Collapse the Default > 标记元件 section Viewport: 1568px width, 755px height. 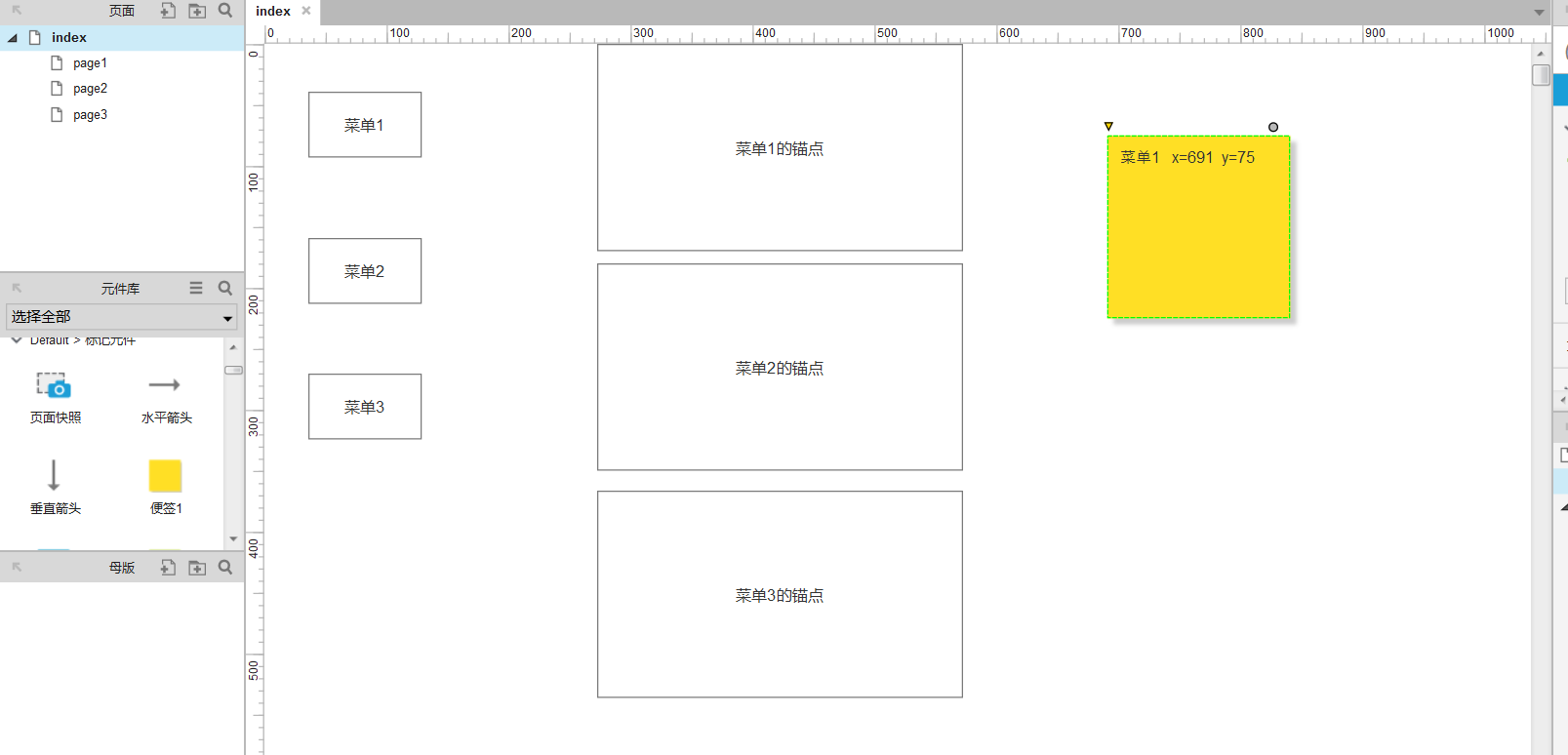[x=17, y=340]
